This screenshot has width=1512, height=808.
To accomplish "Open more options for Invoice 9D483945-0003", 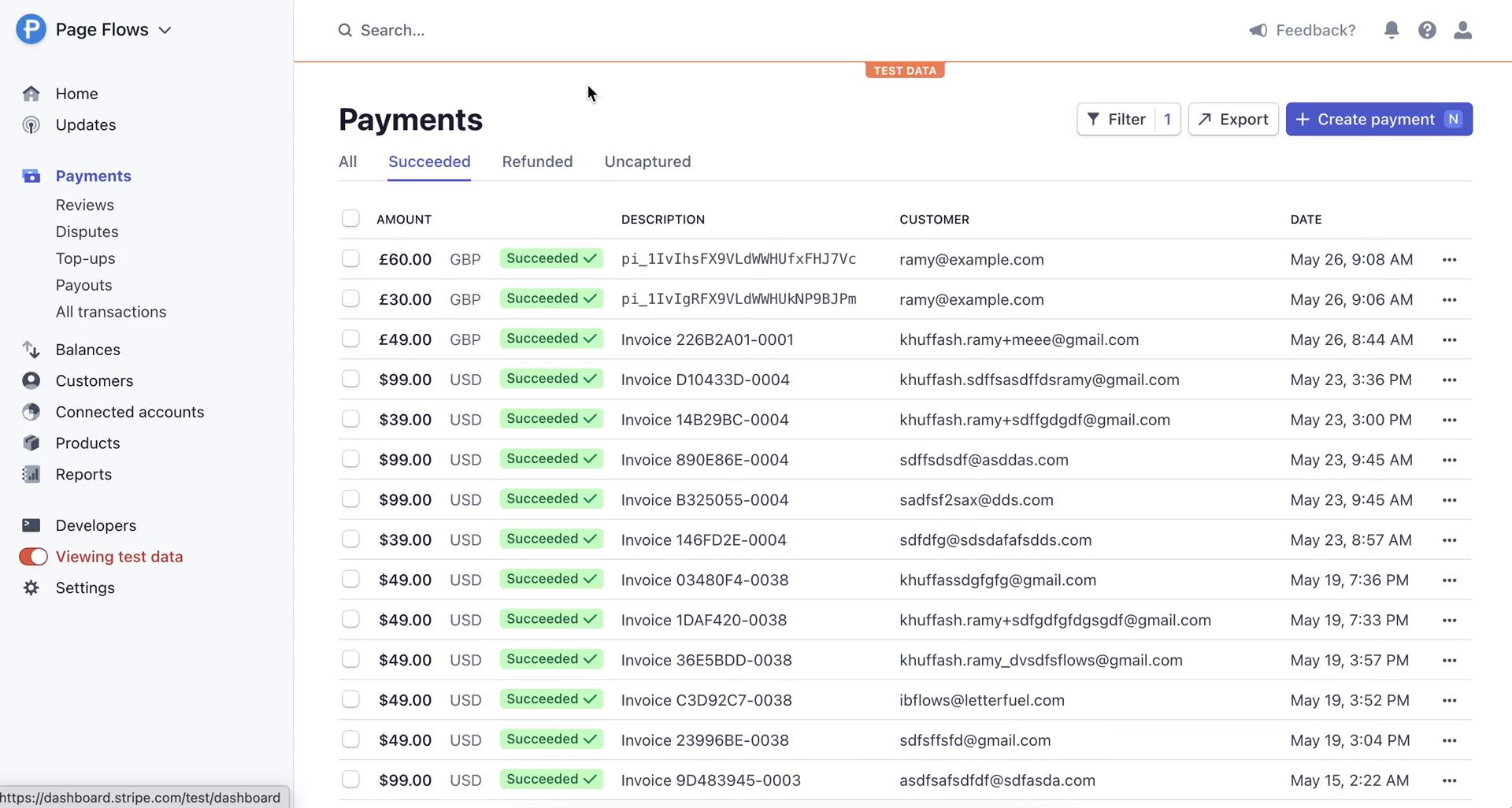I will (x=1449, y=781).
